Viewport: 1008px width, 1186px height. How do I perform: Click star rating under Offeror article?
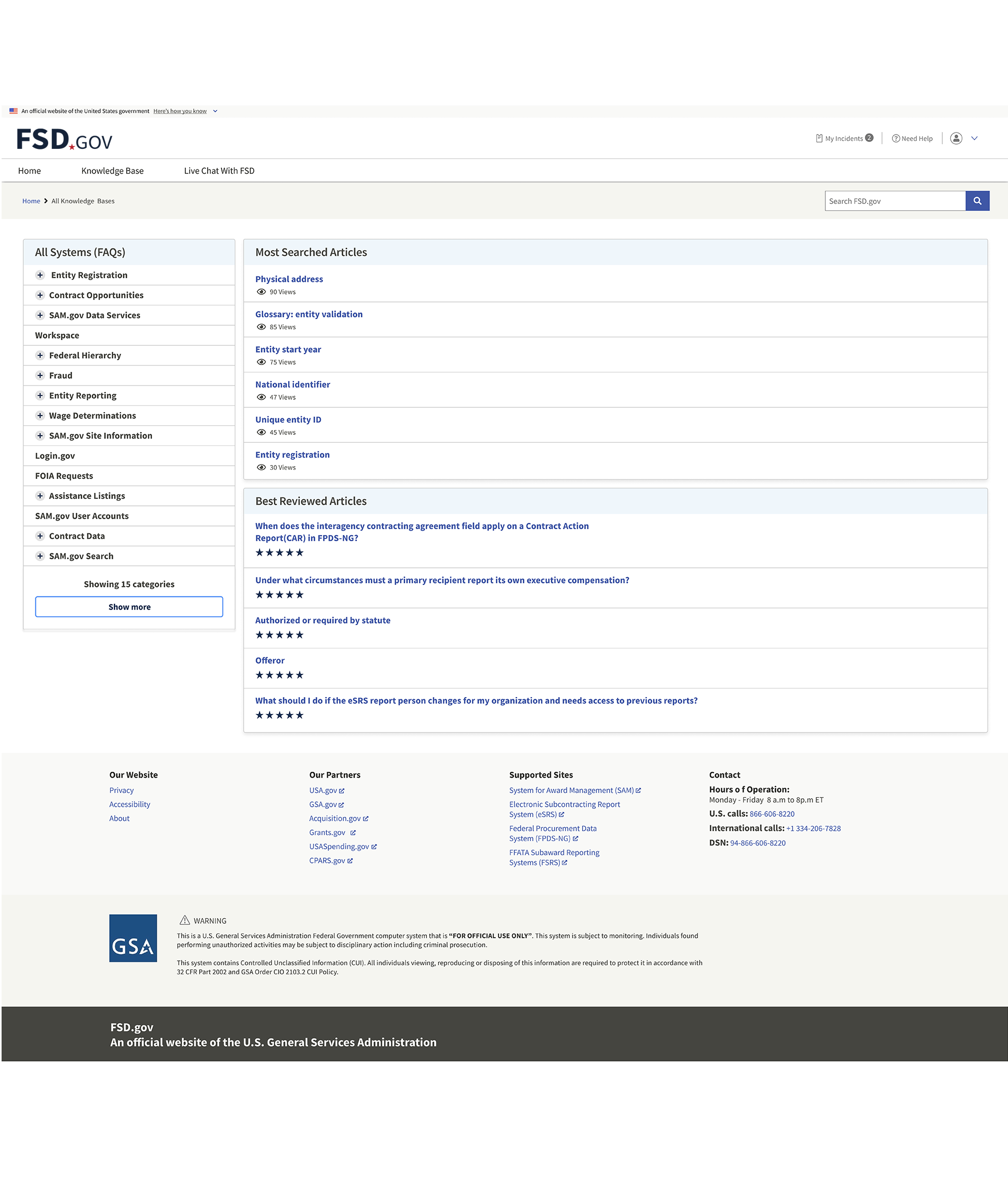pyautogui.click(x=280, y=675)
